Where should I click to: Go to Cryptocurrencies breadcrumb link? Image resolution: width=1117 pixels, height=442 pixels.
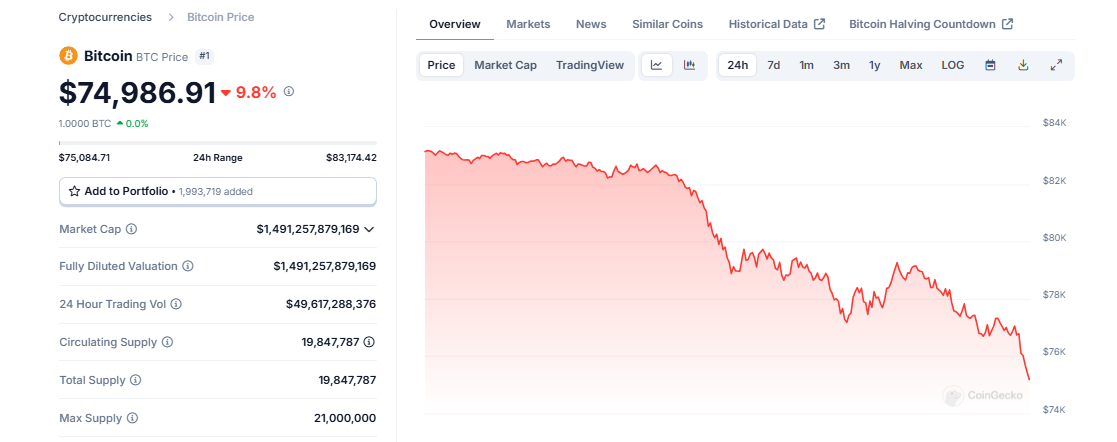pyautogui.click(x=105, y=17)
